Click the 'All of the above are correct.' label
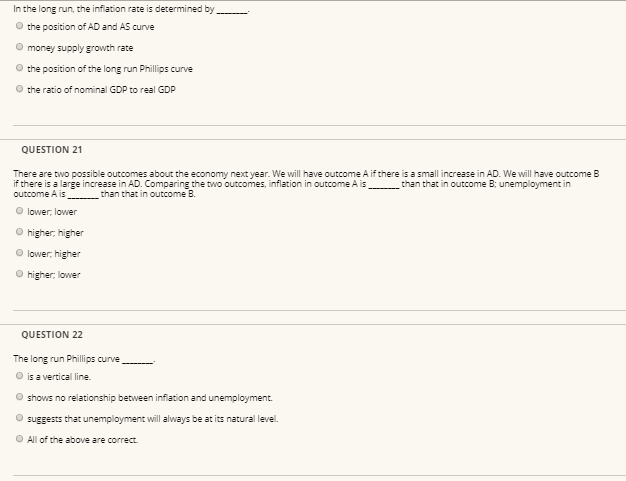Image resolution: width=626 pixels, height=481 pixels. 83,440
